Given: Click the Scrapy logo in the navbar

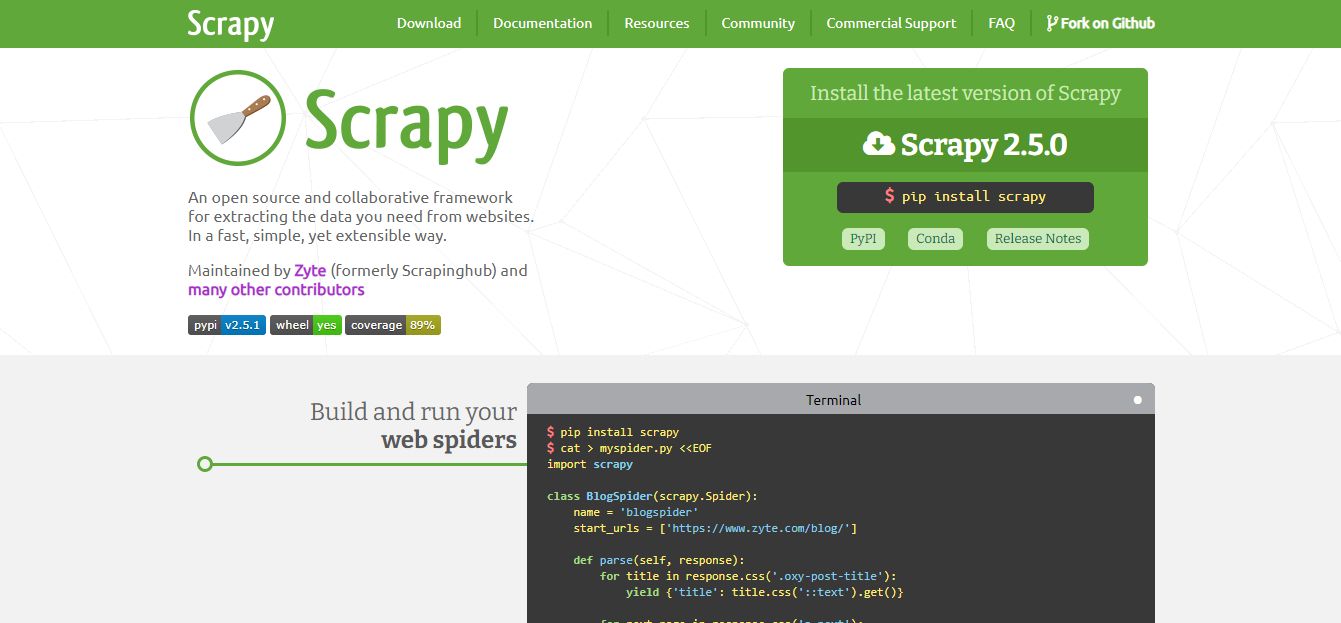Looking at the screenshot, I should click(230, 24).
